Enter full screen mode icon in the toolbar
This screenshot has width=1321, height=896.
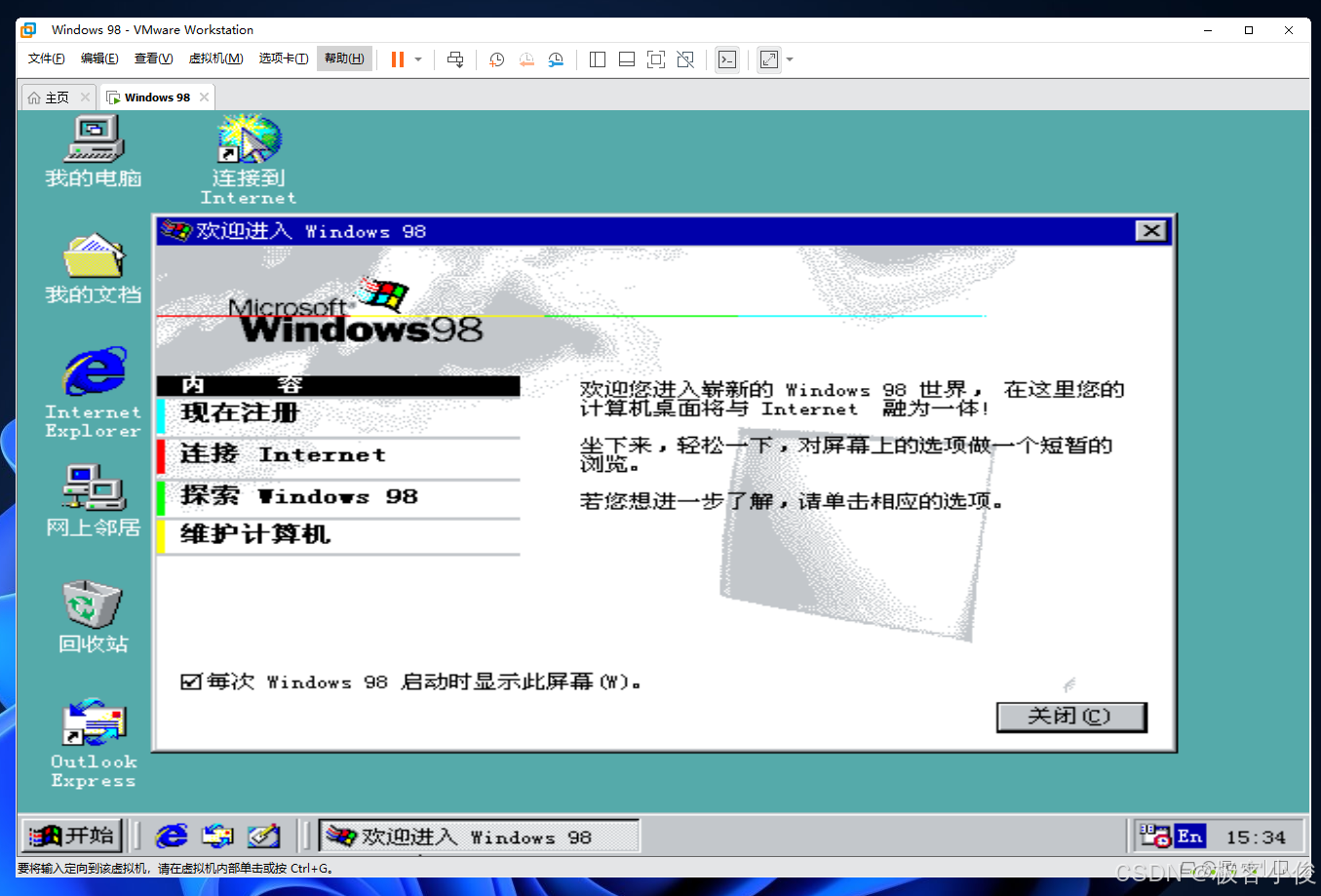[x=656, y=59]
